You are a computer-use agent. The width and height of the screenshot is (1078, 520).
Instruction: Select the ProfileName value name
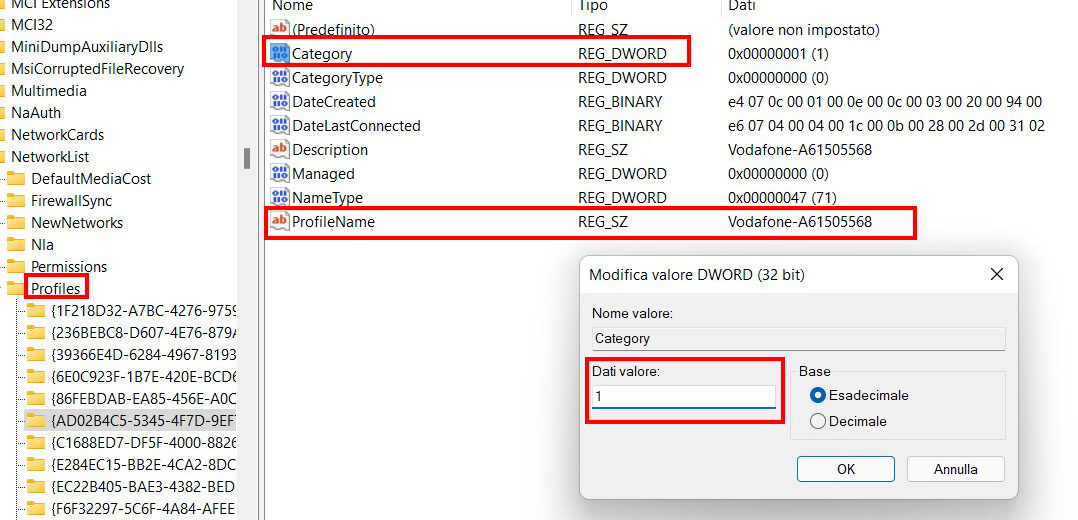333,221
